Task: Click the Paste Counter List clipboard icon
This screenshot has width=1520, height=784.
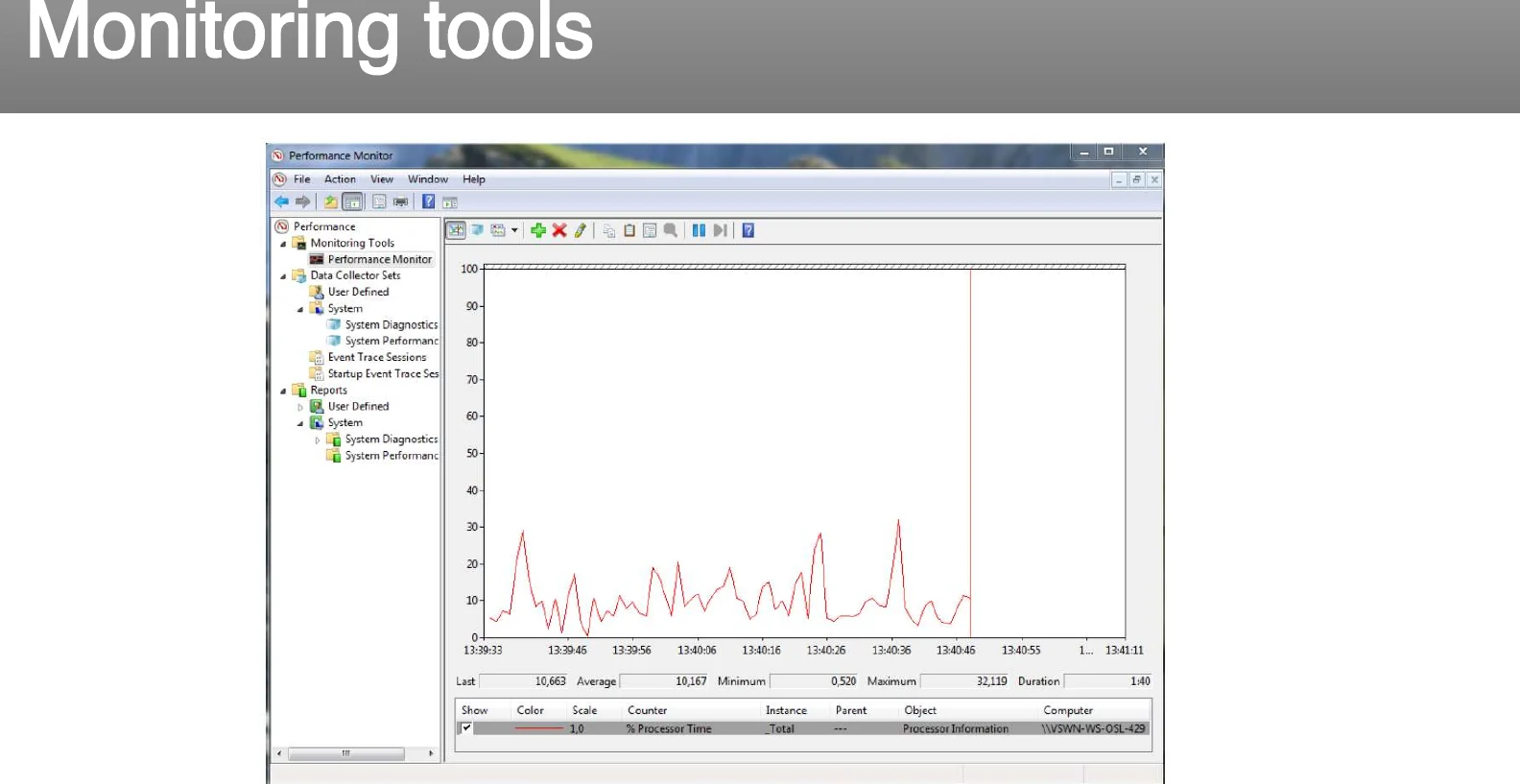Action: [629, 230]
